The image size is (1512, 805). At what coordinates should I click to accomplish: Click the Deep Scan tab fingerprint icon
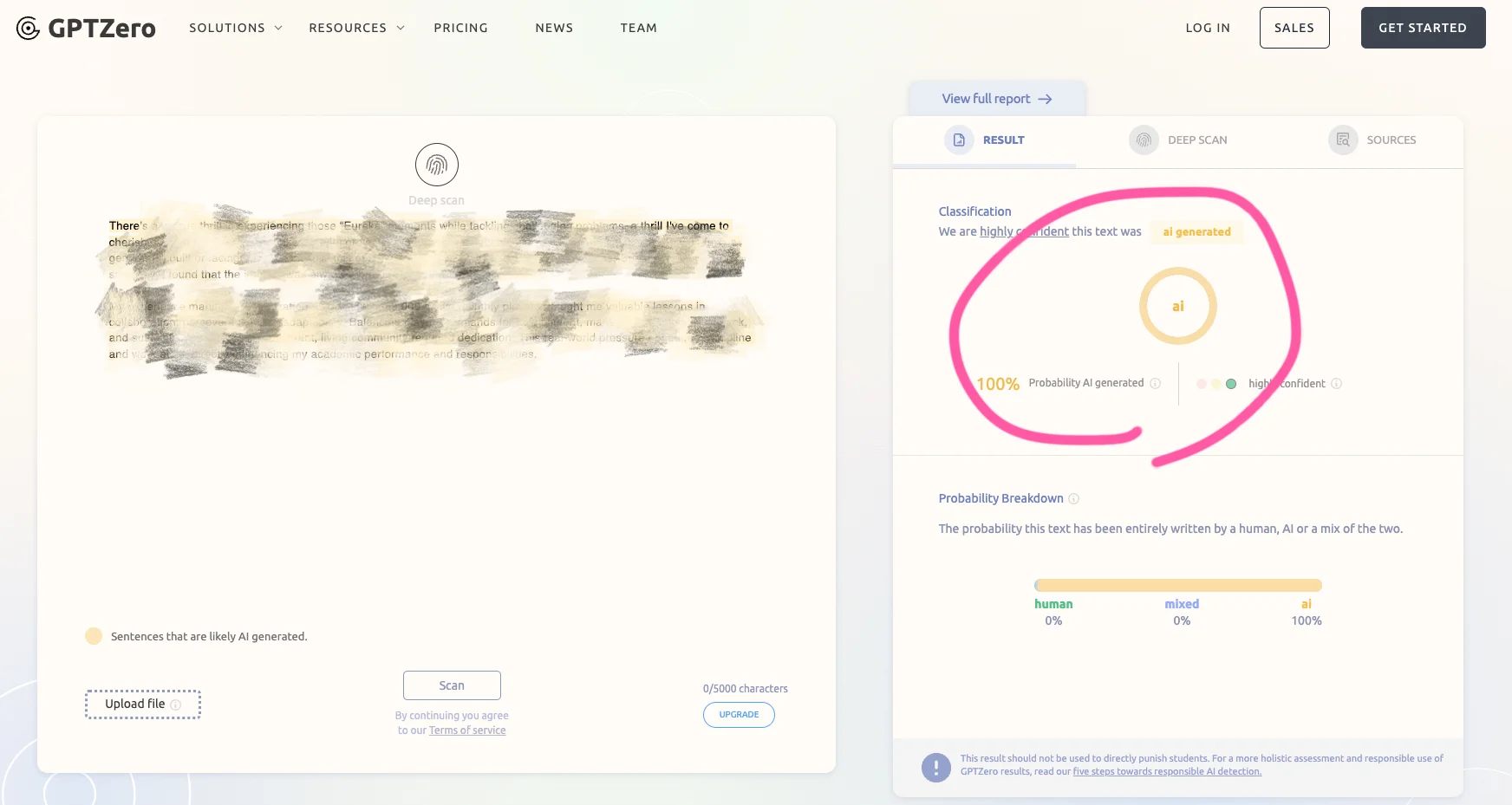[1144, 140]
